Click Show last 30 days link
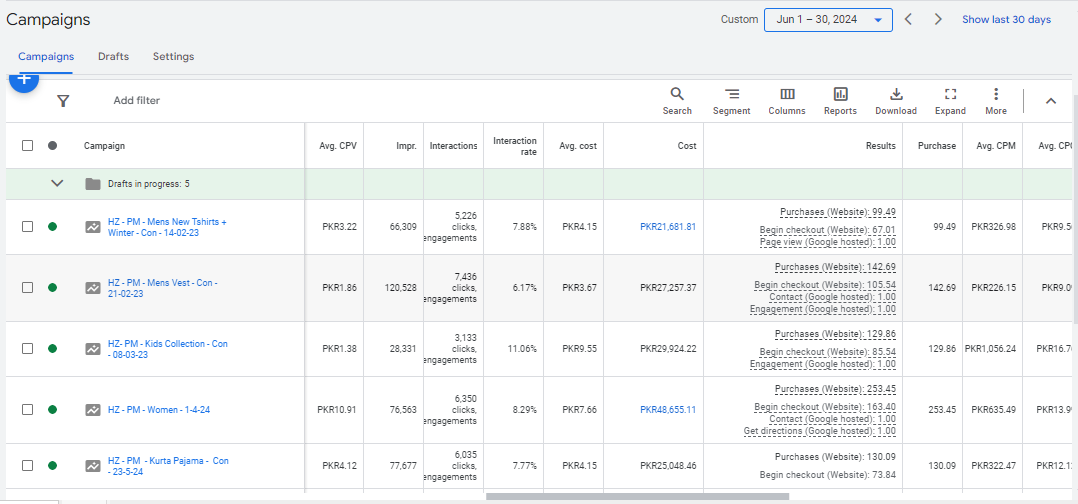Image resolution: width=1078 pixels, height=504 pixels. pyautogui.click(x=1006, y=19)
